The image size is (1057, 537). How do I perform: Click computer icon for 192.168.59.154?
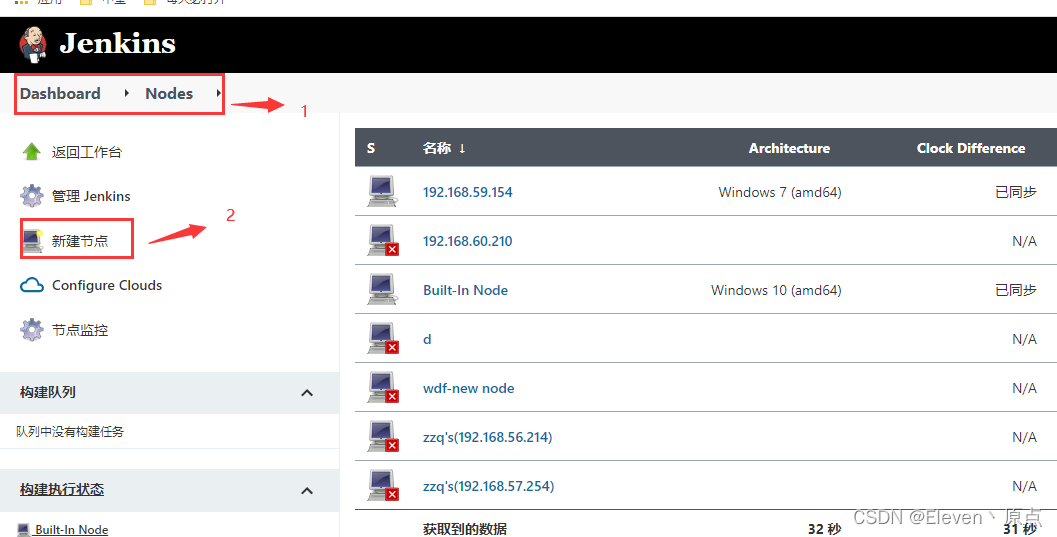tap(382, 191)
